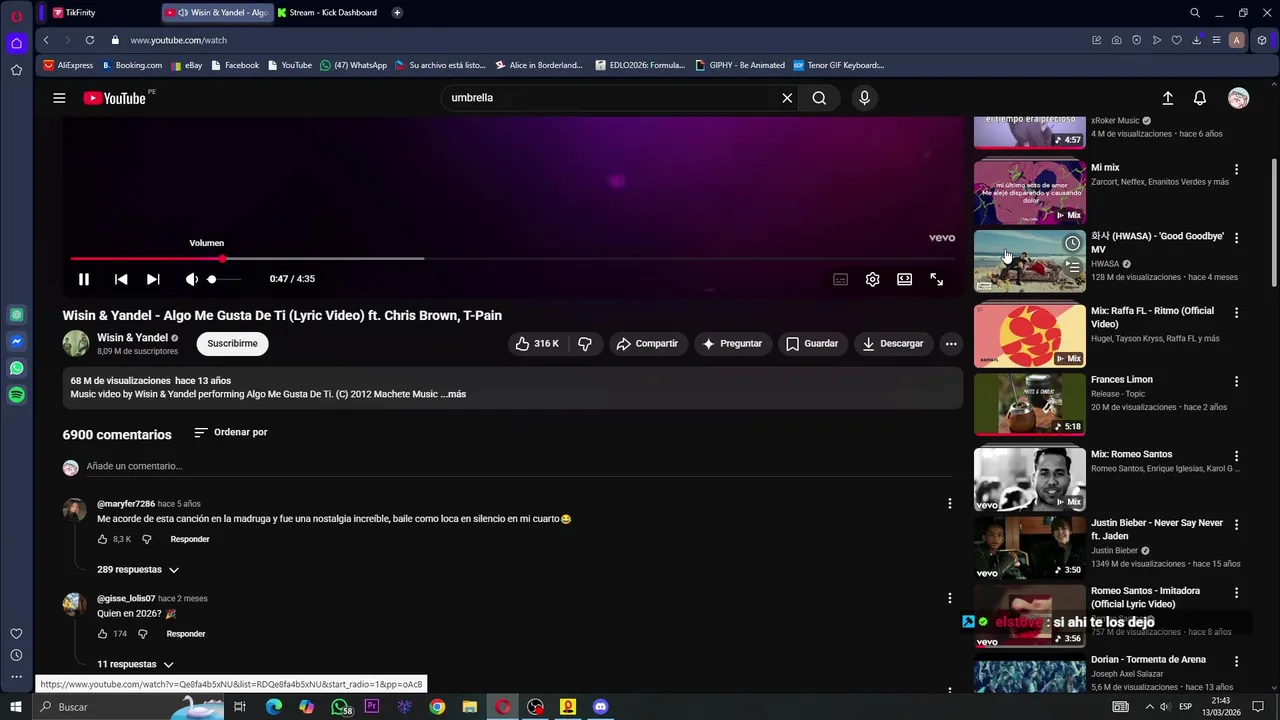Seek on the red video progress bar
This screenshot has width=1280, height=720.
pos(515,258)
